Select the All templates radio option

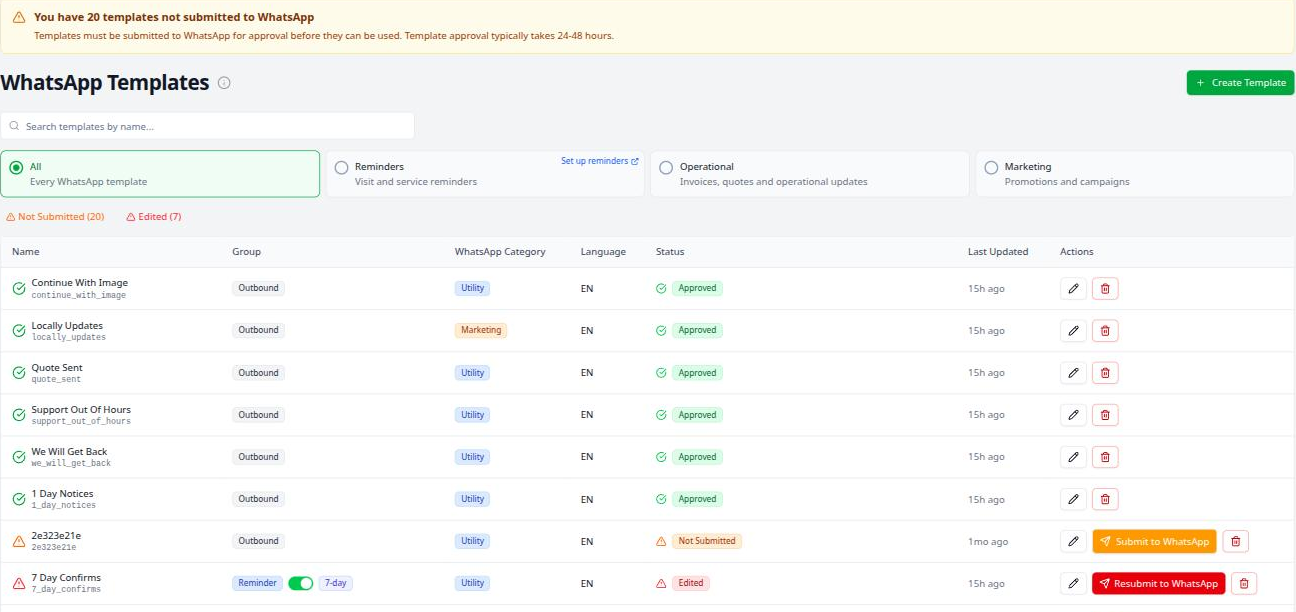pyautogui.click(x=16, y=168)
